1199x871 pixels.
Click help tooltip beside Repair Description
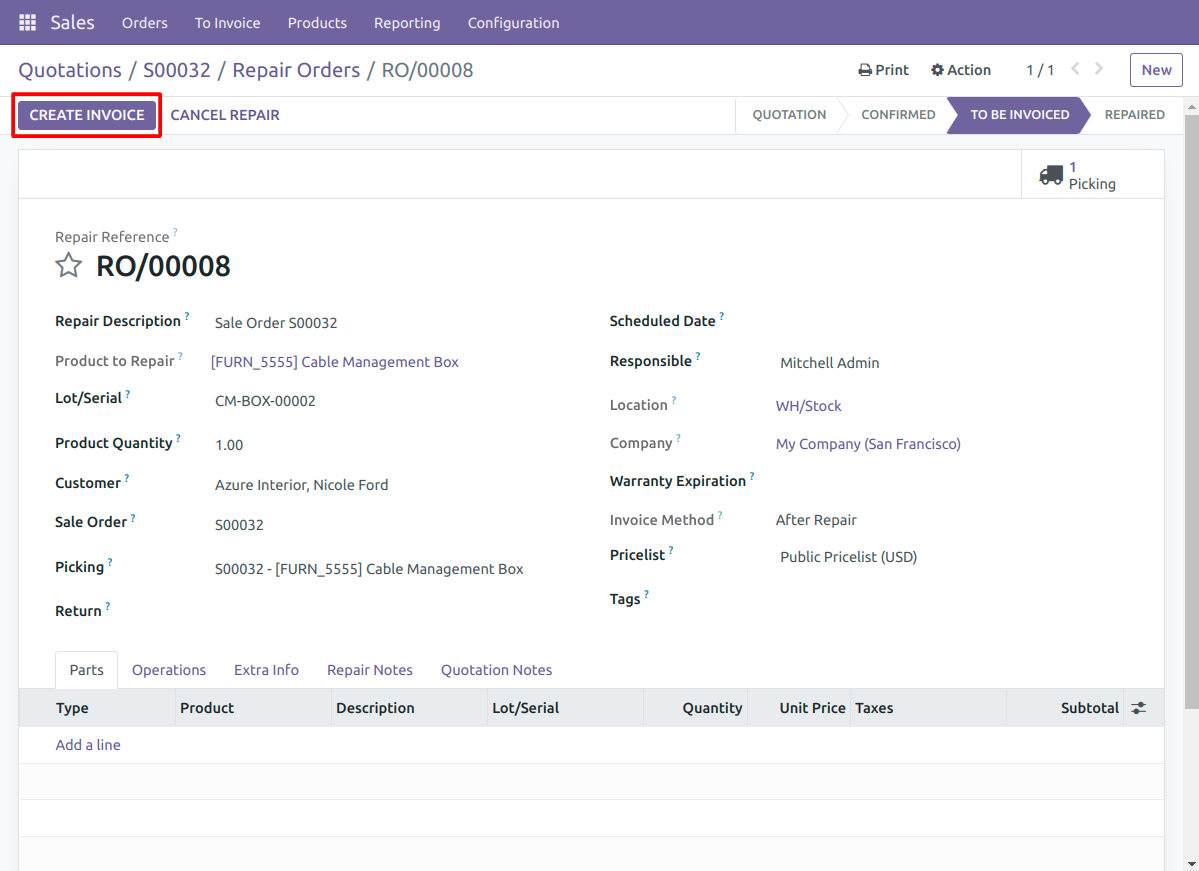[x=187, y=316]
